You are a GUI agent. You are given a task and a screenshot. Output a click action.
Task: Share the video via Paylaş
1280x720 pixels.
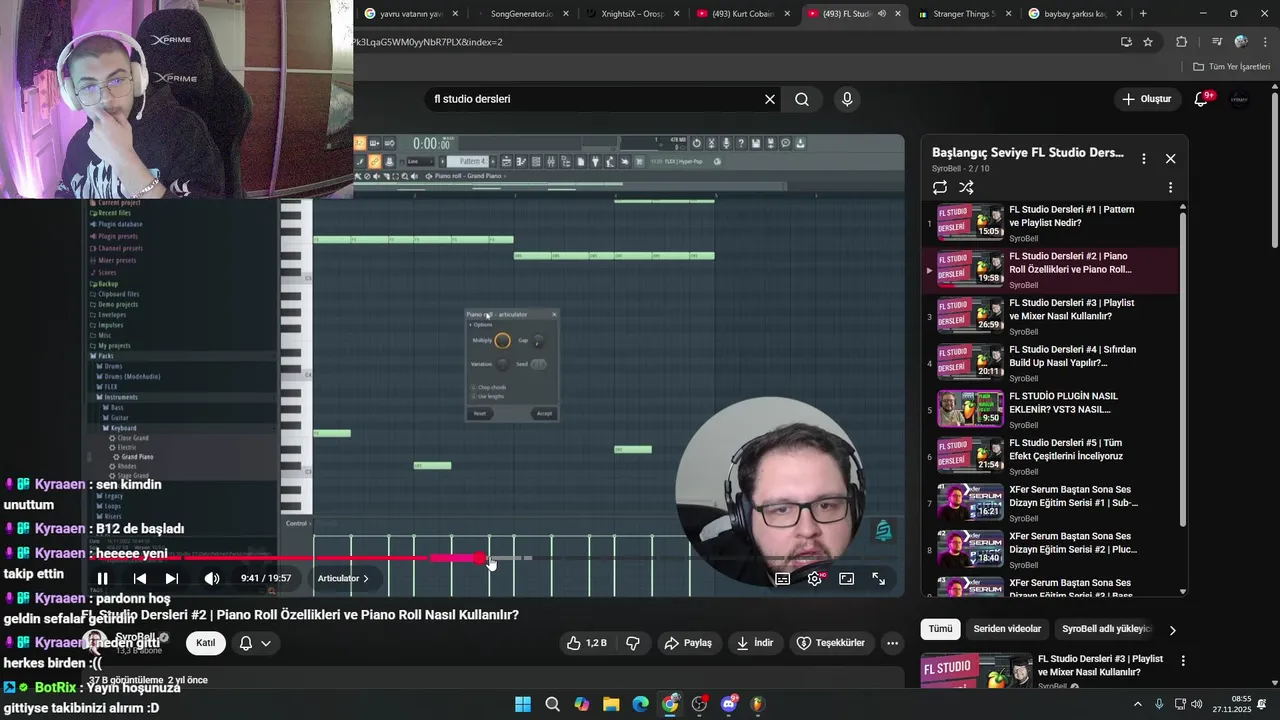pos(689,643)
